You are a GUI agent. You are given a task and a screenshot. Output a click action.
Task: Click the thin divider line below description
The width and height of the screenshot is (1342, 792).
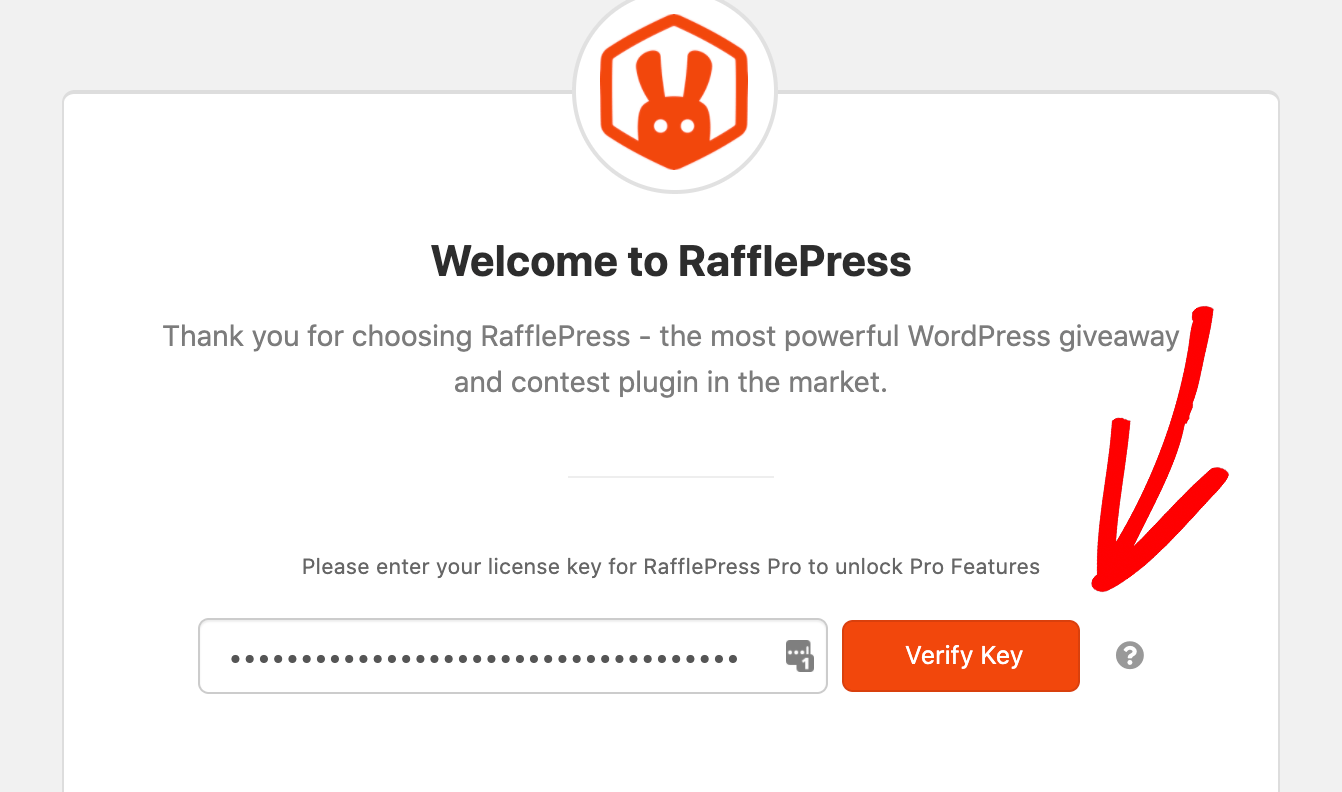(x=671, y=477)
